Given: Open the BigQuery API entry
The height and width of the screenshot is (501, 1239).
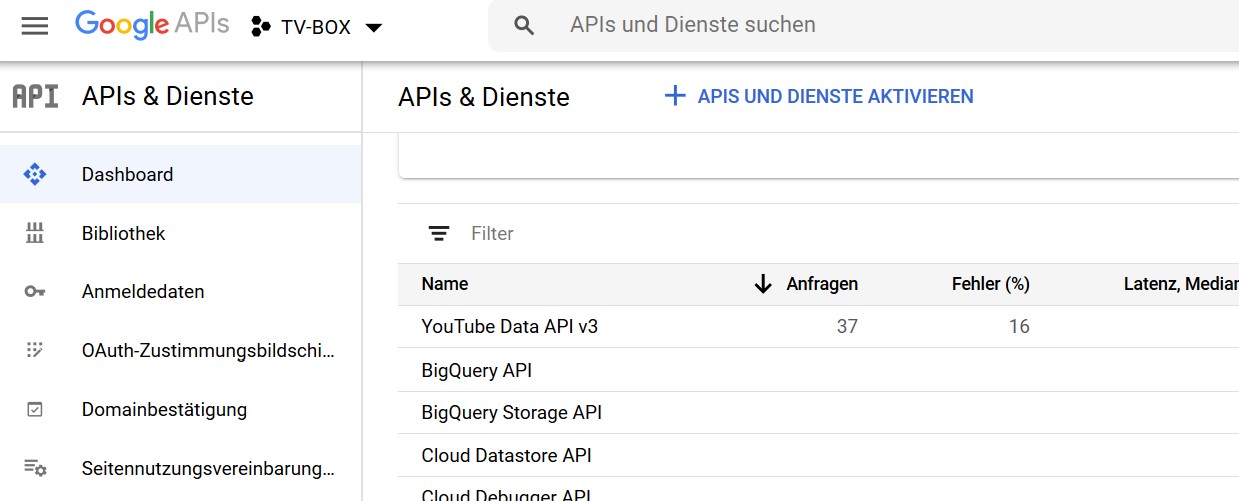Looking at the screenshot, I should (x=477, y=370).
